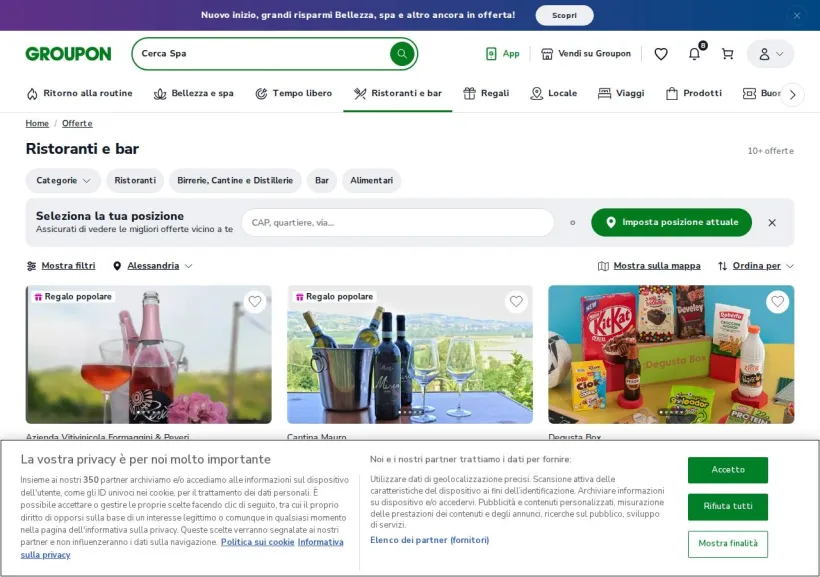
Task: Click Rifiuta tutti in privacy banner
Action: pyautogui.click(x=728, y=506)
